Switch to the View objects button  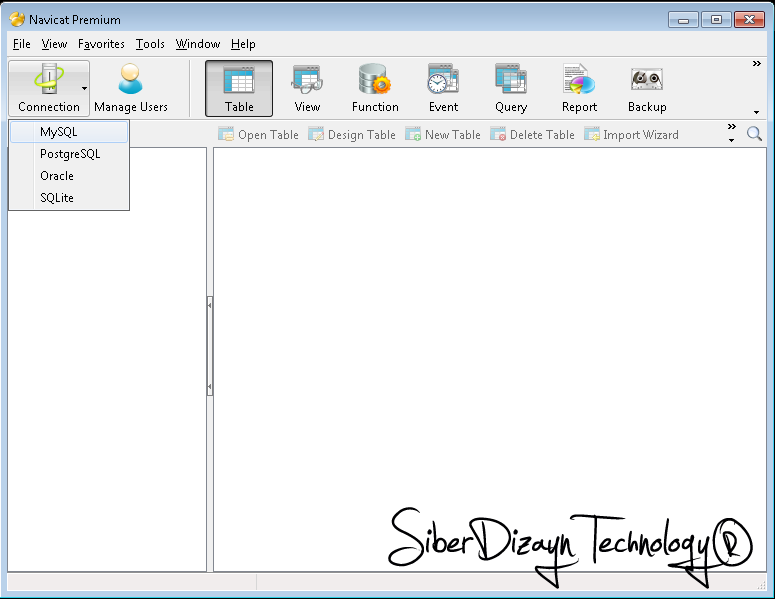pyautogui.click(x=307, y=88)
